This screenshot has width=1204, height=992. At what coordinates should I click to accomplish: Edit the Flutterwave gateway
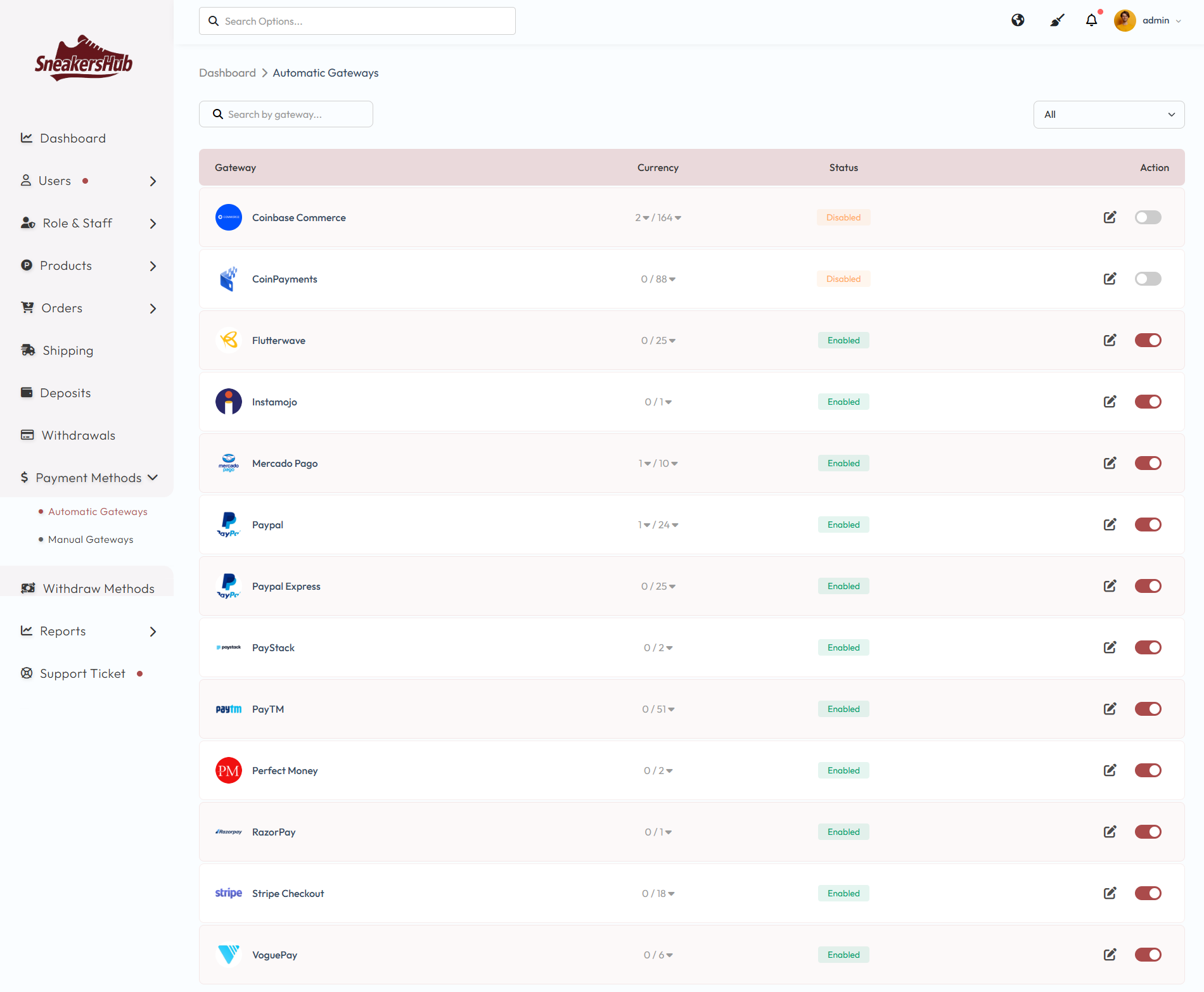1110,340
